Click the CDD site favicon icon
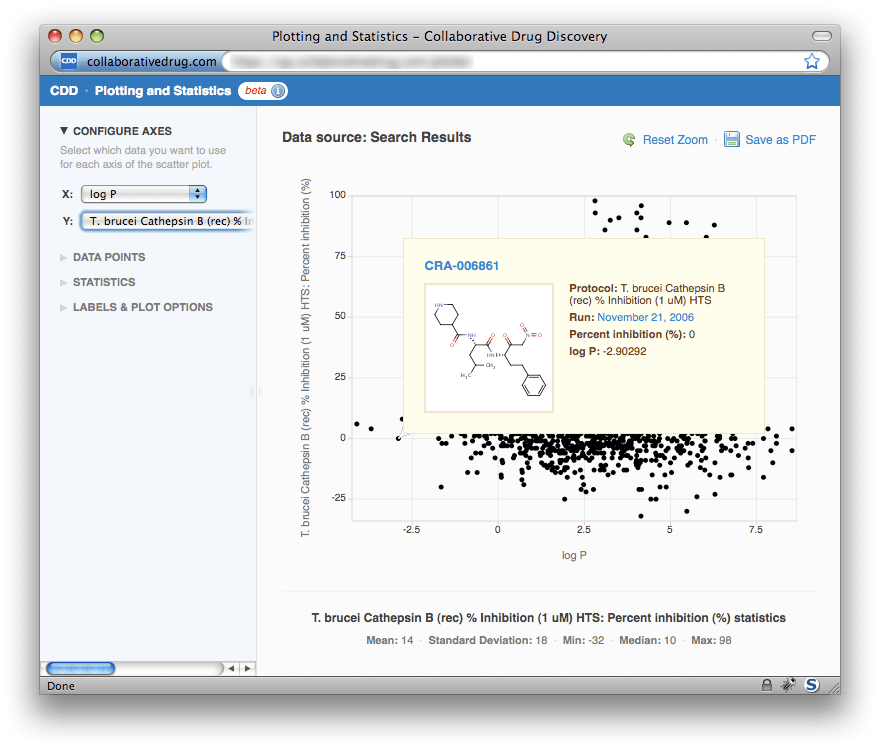Image resolution: width=880 pixels, height=749 pixels. click(x=68, y=61)
